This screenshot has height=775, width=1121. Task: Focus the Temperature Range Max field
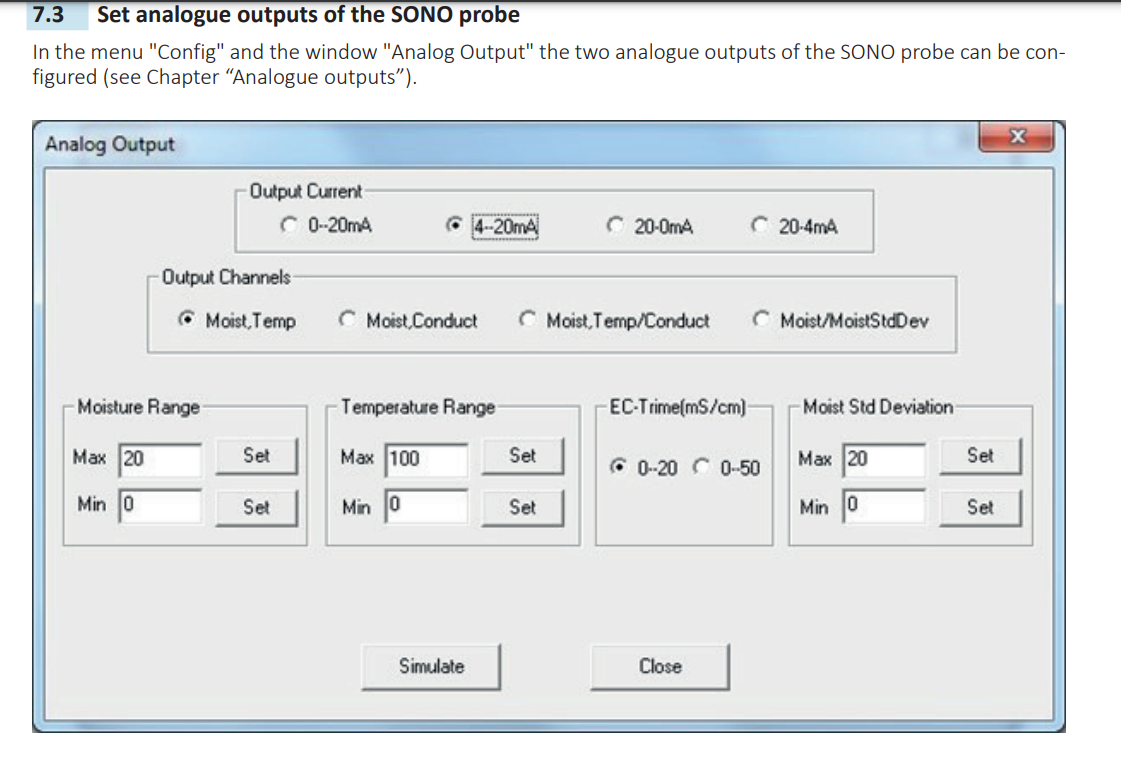click(426, 459)
